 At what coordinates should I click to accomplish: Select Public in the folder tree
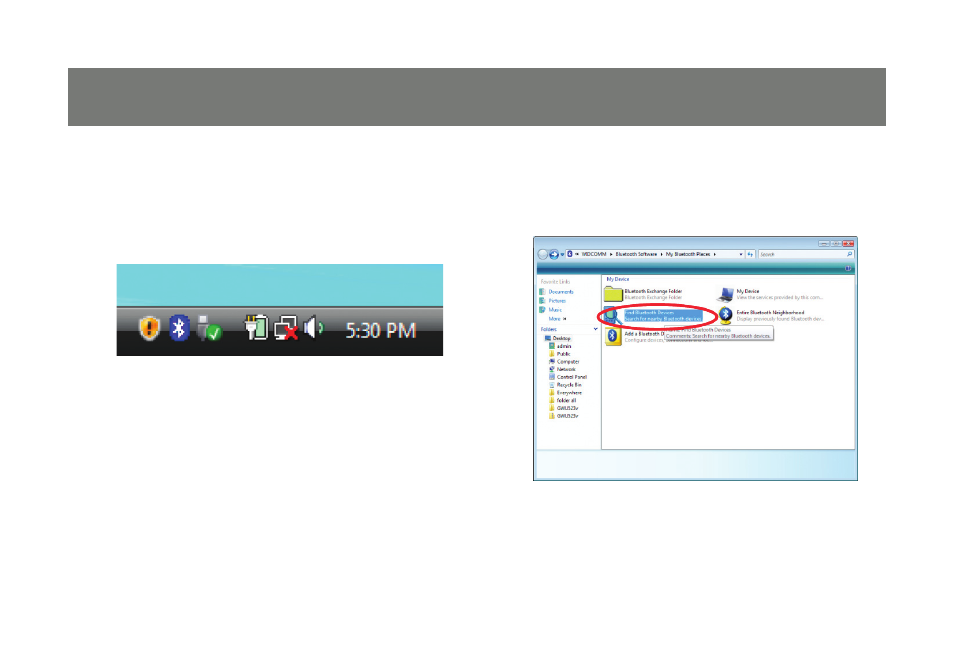[560, 354]
